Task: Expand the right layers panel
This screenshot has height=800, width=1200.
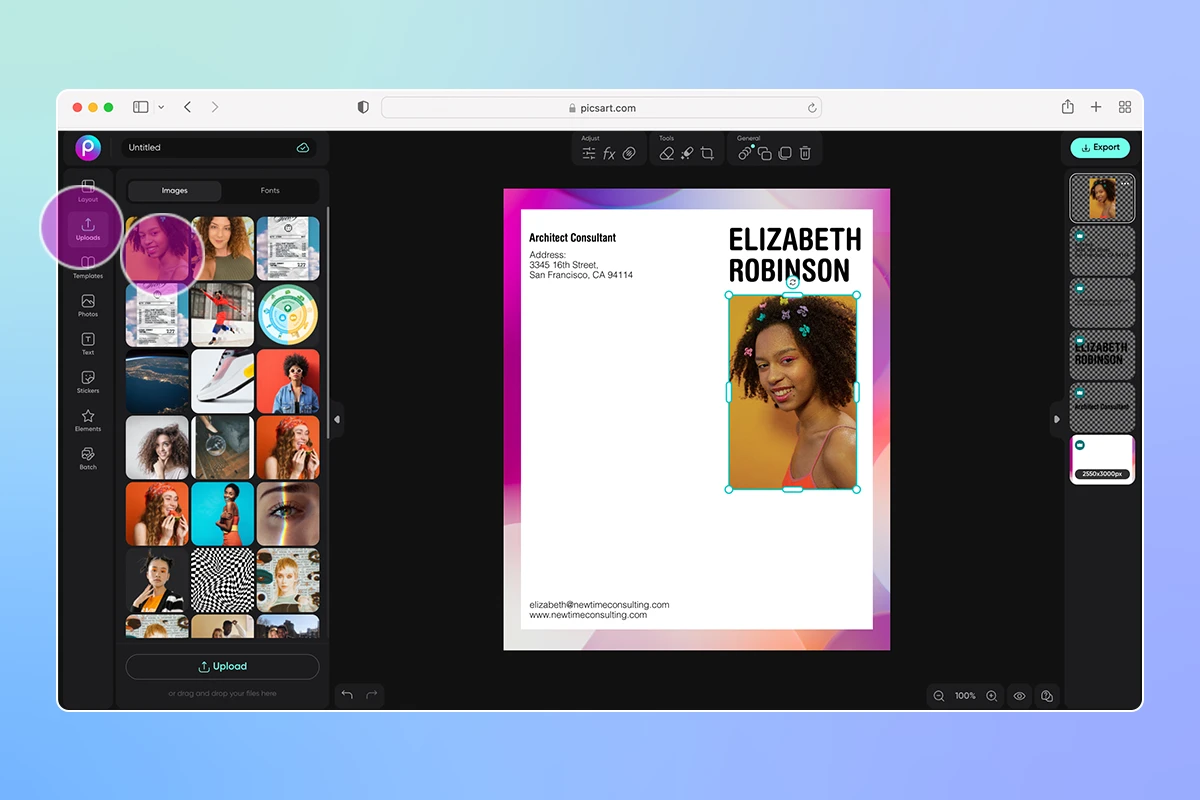Action: click(x=1057, y=420)
